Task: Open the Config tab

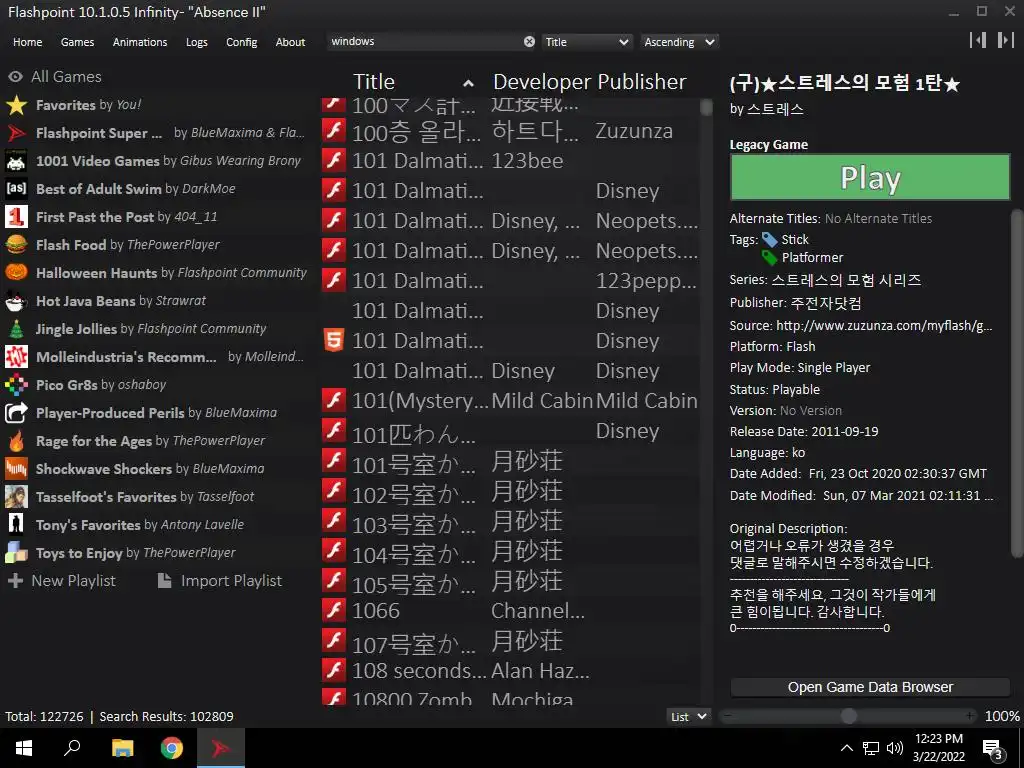Action: coord(242,42)
